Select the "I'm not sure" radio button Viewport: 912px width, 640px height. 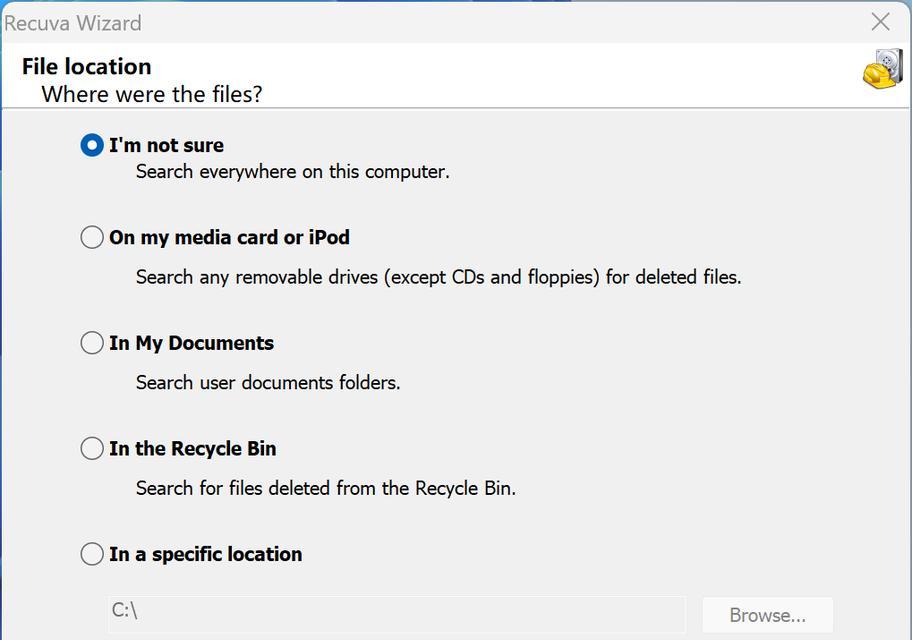[92, 145]
